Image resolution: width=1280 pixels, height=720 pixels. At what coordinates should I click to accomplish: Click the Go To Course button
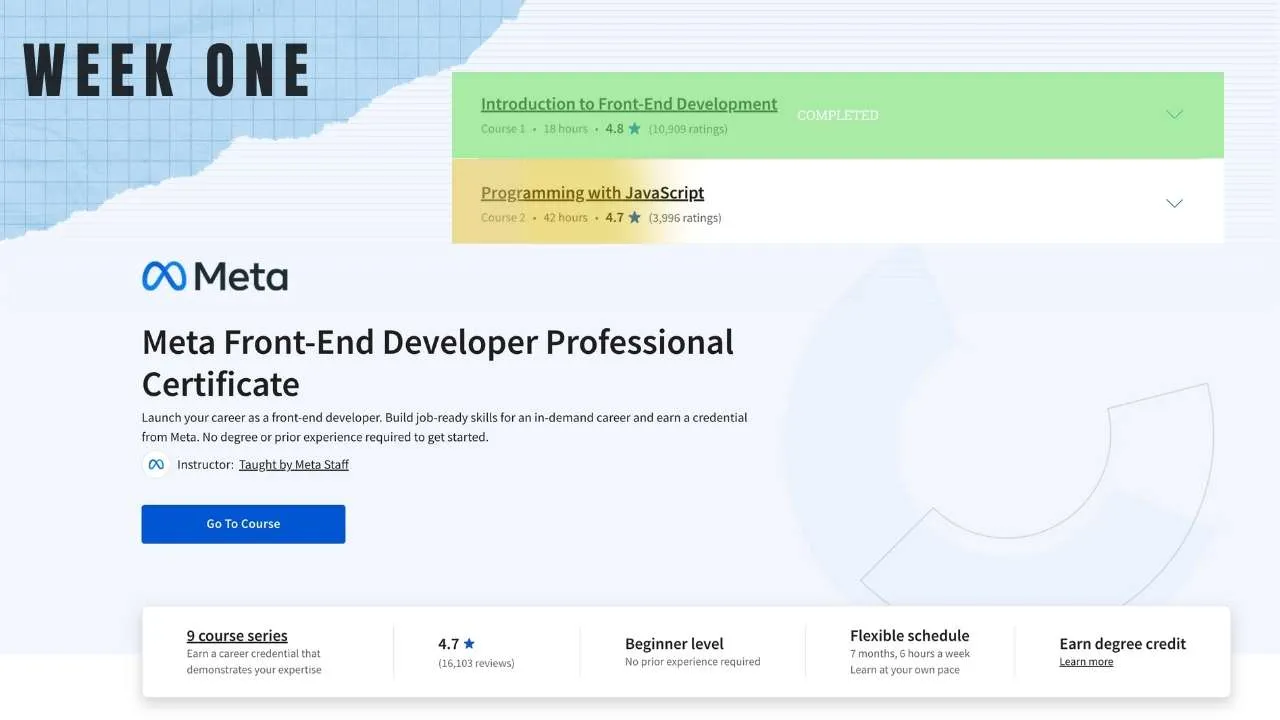243,524
